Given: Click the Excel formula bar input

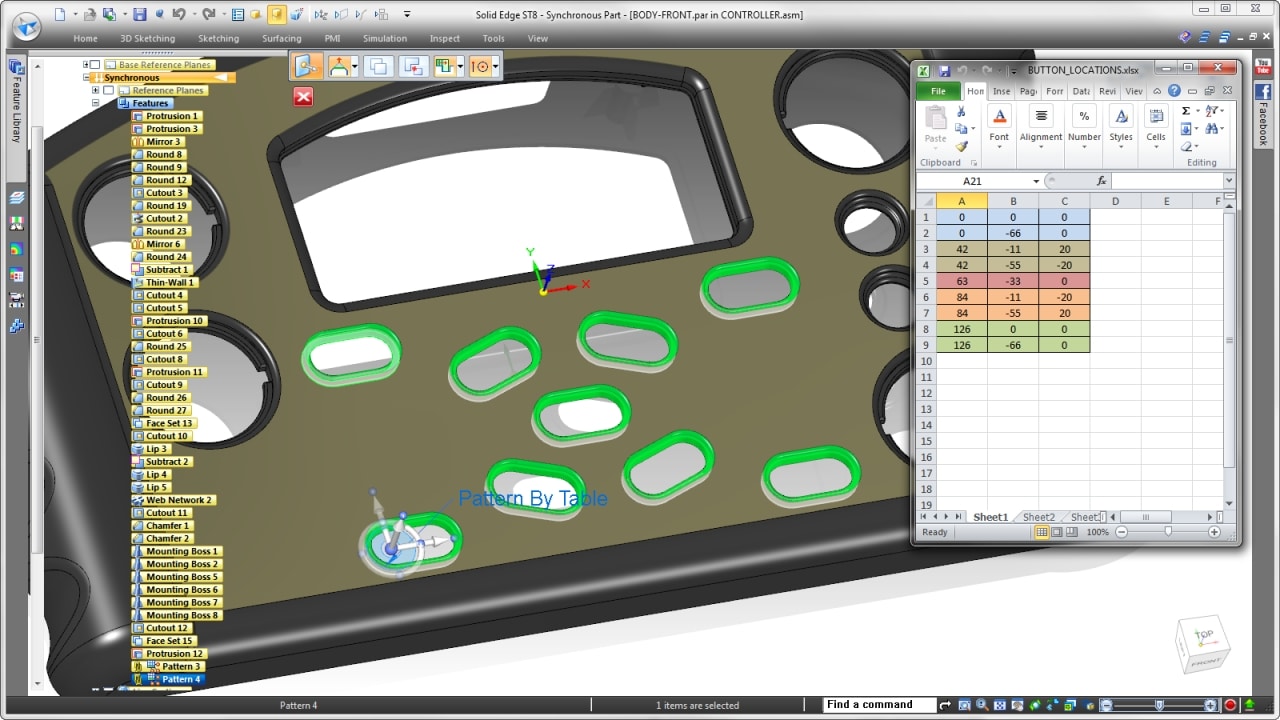Looking at the screenshot, I should point(1167,181).
